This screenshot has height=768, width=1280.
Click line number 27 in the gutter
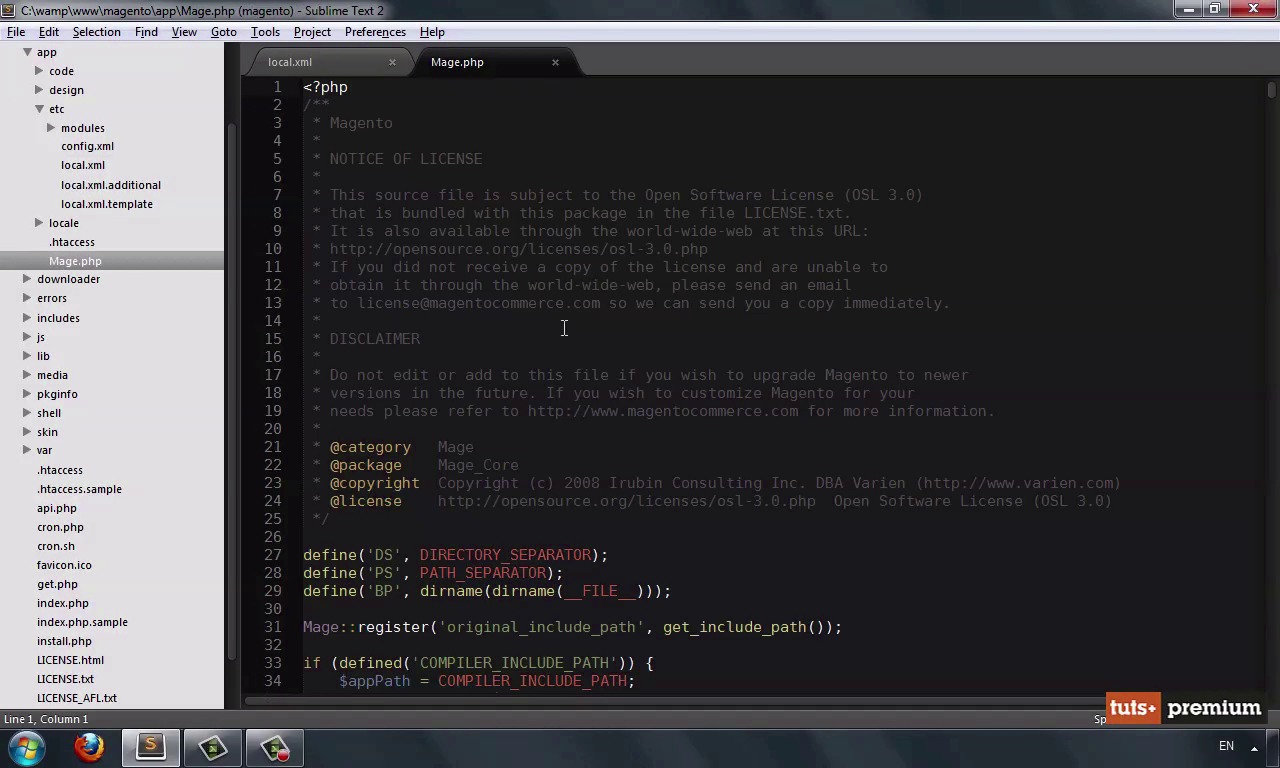click(273, 555)
